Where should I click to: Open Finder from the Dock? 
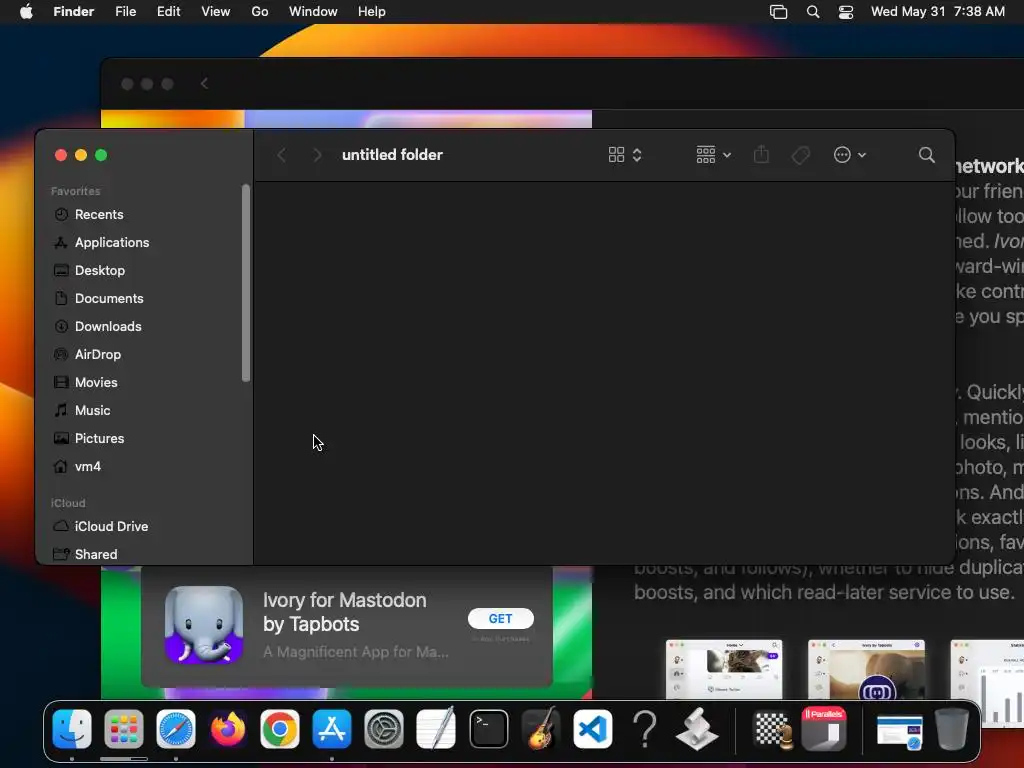[x=72, y=729]
